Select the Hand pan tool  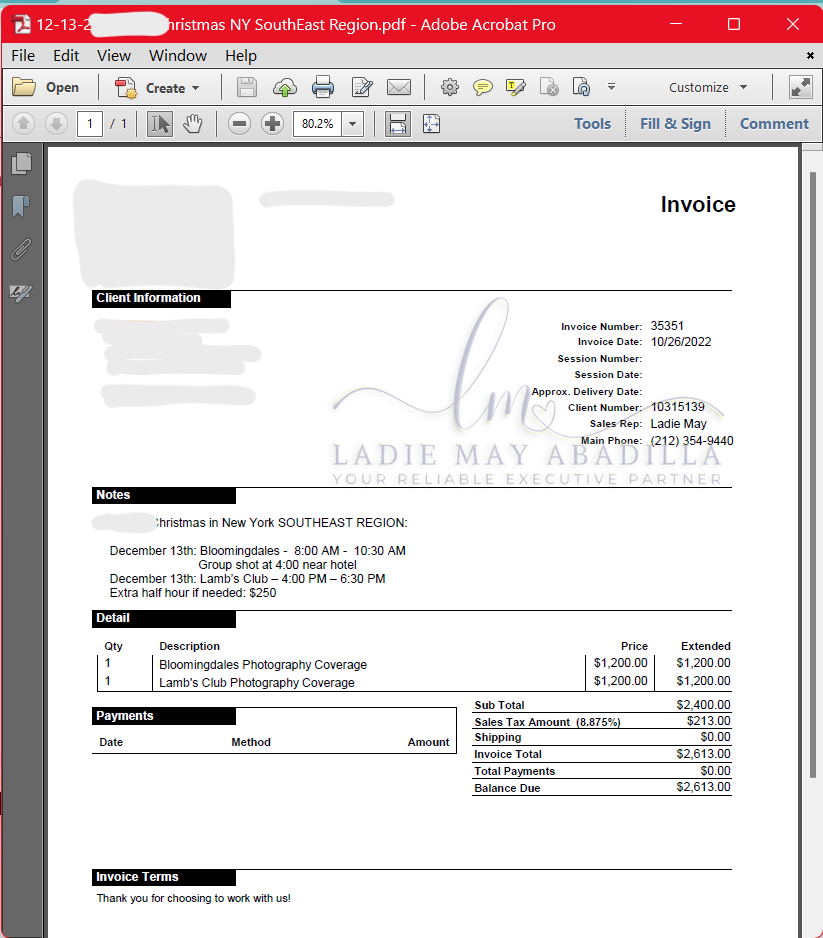(193, 124)
